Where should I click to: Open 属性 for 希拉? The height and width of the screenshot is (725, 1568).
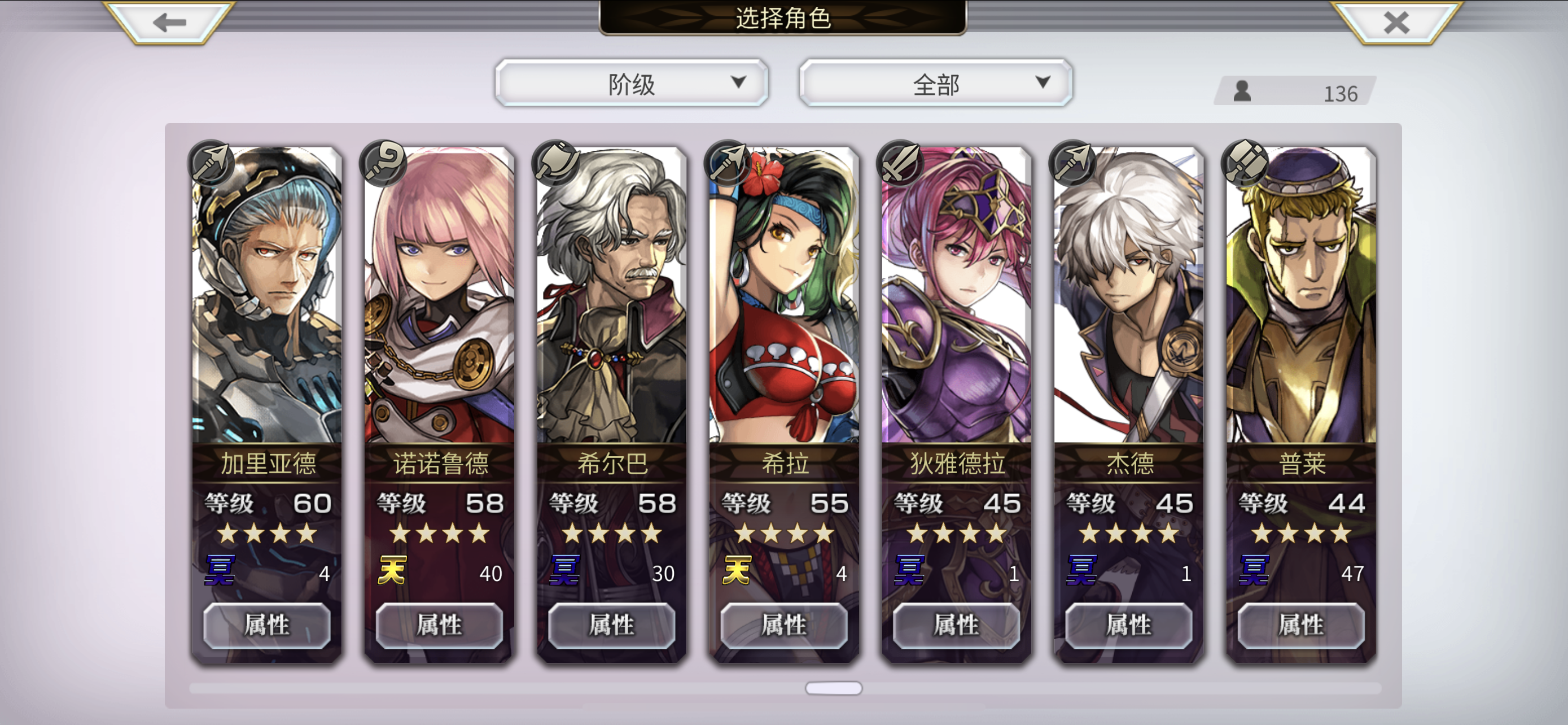click(x=784, y=625)
